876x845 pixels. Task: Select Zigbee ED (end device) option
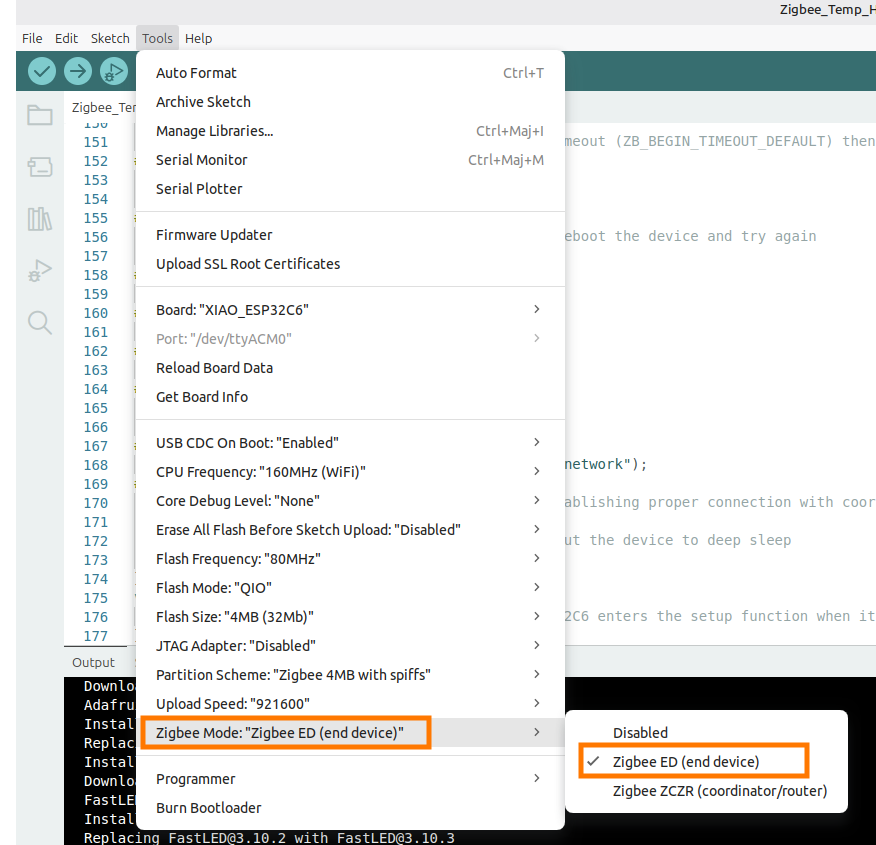click(x=686, y=762)
